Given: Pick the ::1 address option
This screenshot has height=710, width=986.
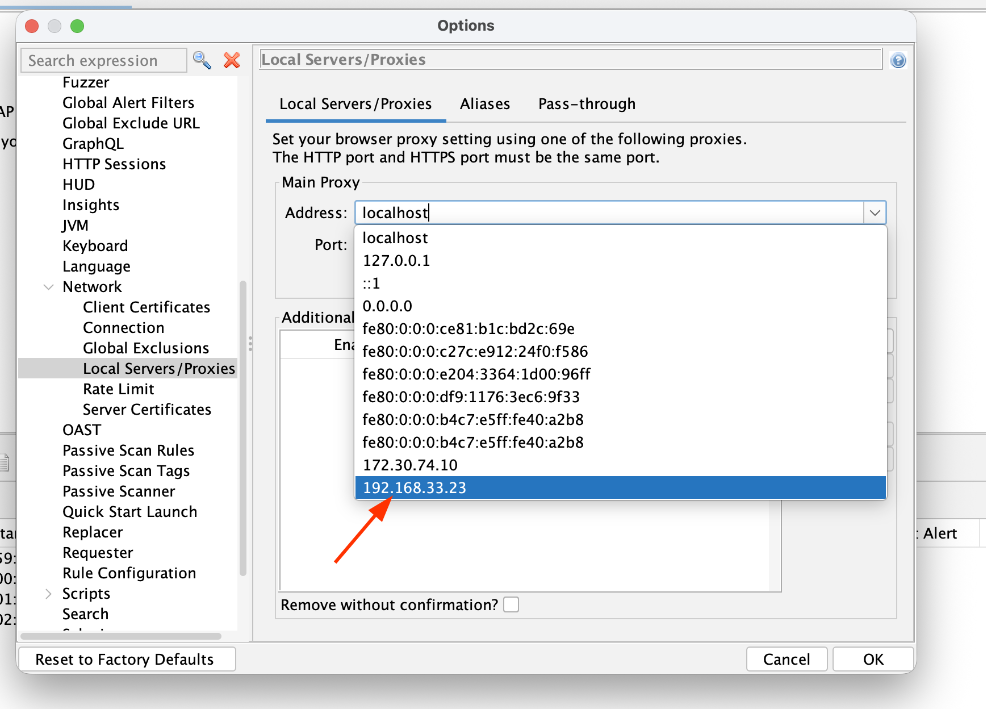Looking at the screenshot, I should [x=621, y=284].
